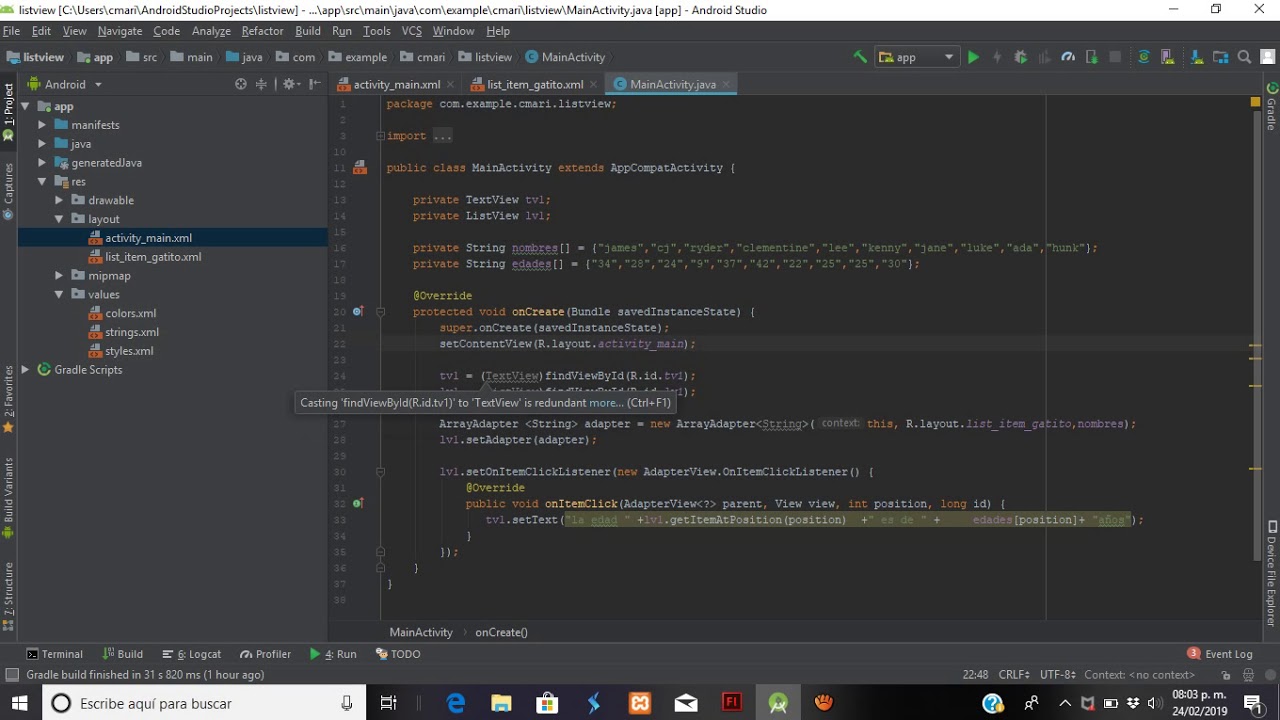This screenshot has width=1280, height=720.
Task: Collapse the values folder
Action: point(59,295)
